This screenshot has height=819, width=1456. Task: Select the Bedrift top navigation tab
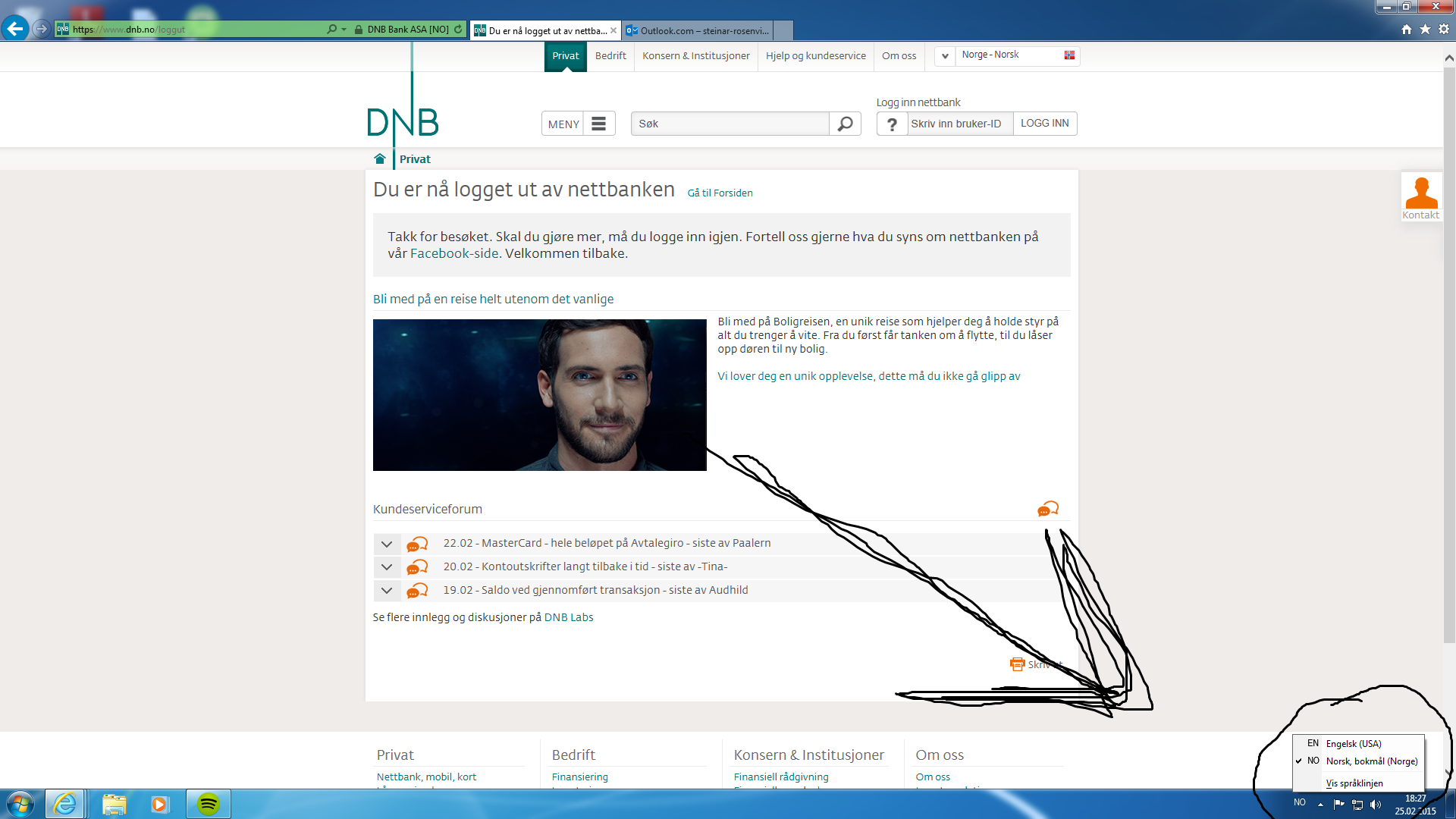[610, 56]
